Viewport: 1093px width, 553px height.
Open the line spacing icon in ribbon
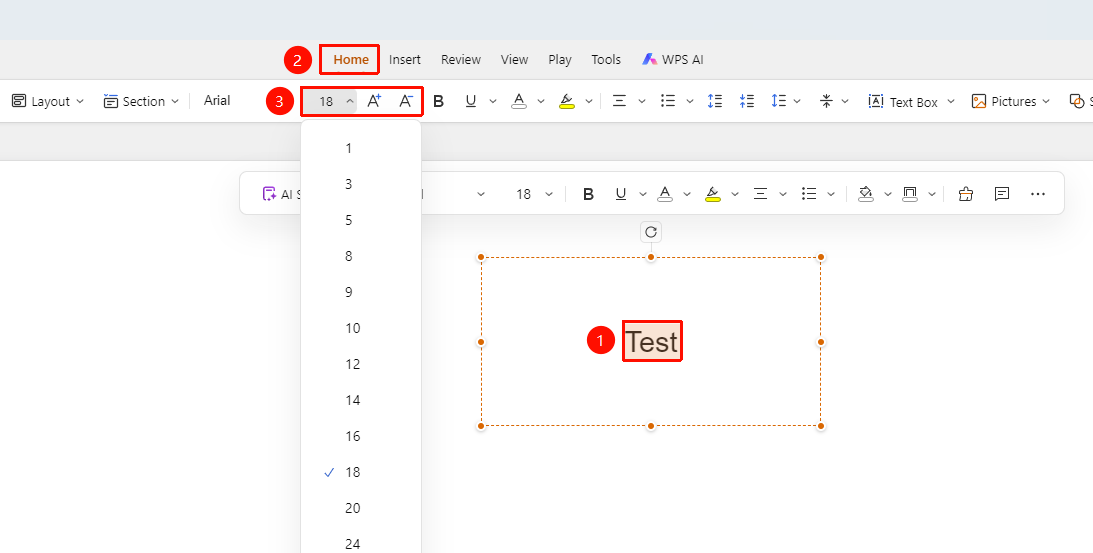point(779,101)
